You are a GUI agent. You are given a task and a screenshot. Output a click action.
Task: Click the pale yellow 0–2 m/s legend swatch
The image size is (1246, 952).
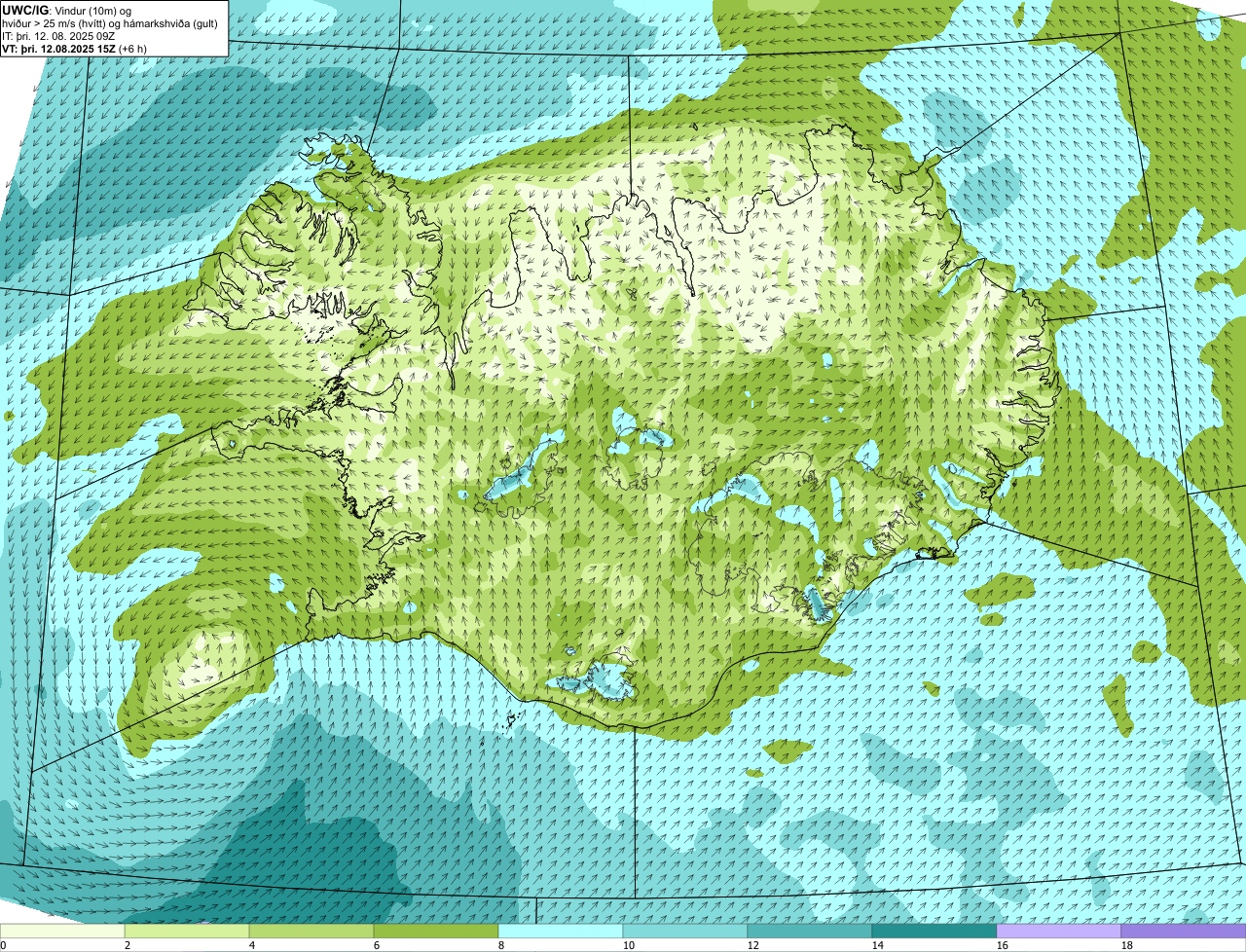click(62, 931)
